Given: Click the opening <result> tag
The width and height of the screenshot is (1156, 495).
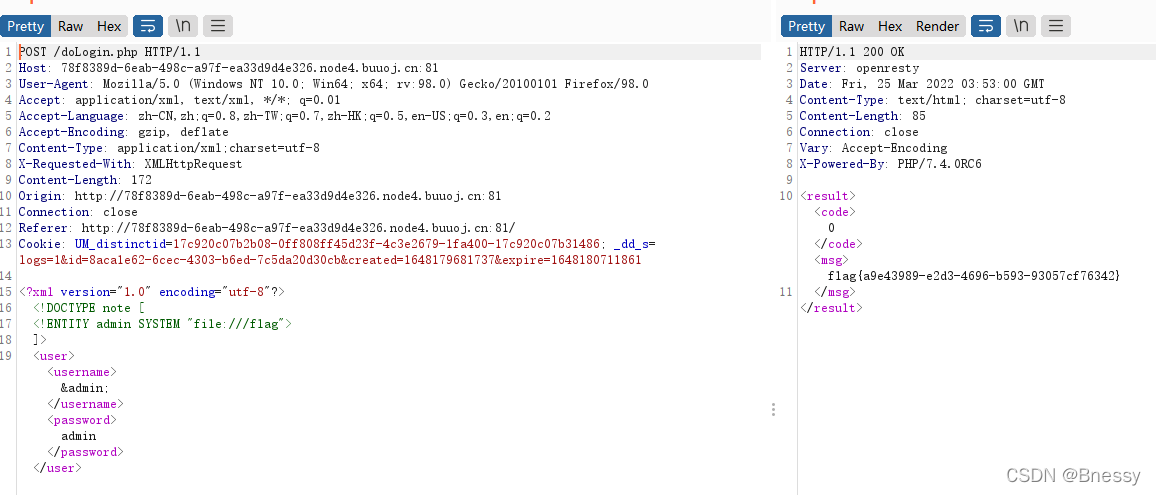Looking at the screenshot, I should pyautogui.click(x=828, y=196).
